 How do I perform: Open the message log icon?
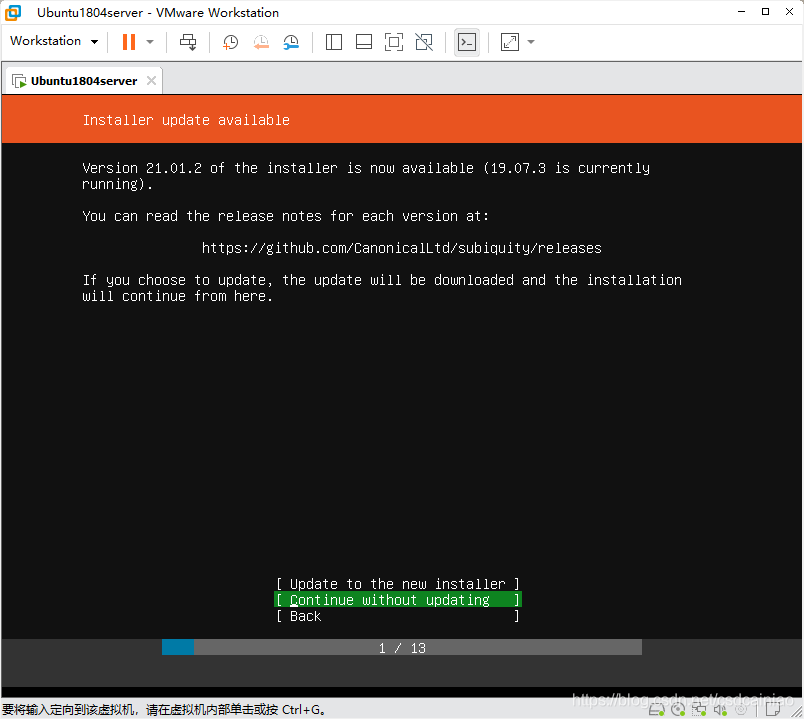pyautogui.click(x=773, y=710)
